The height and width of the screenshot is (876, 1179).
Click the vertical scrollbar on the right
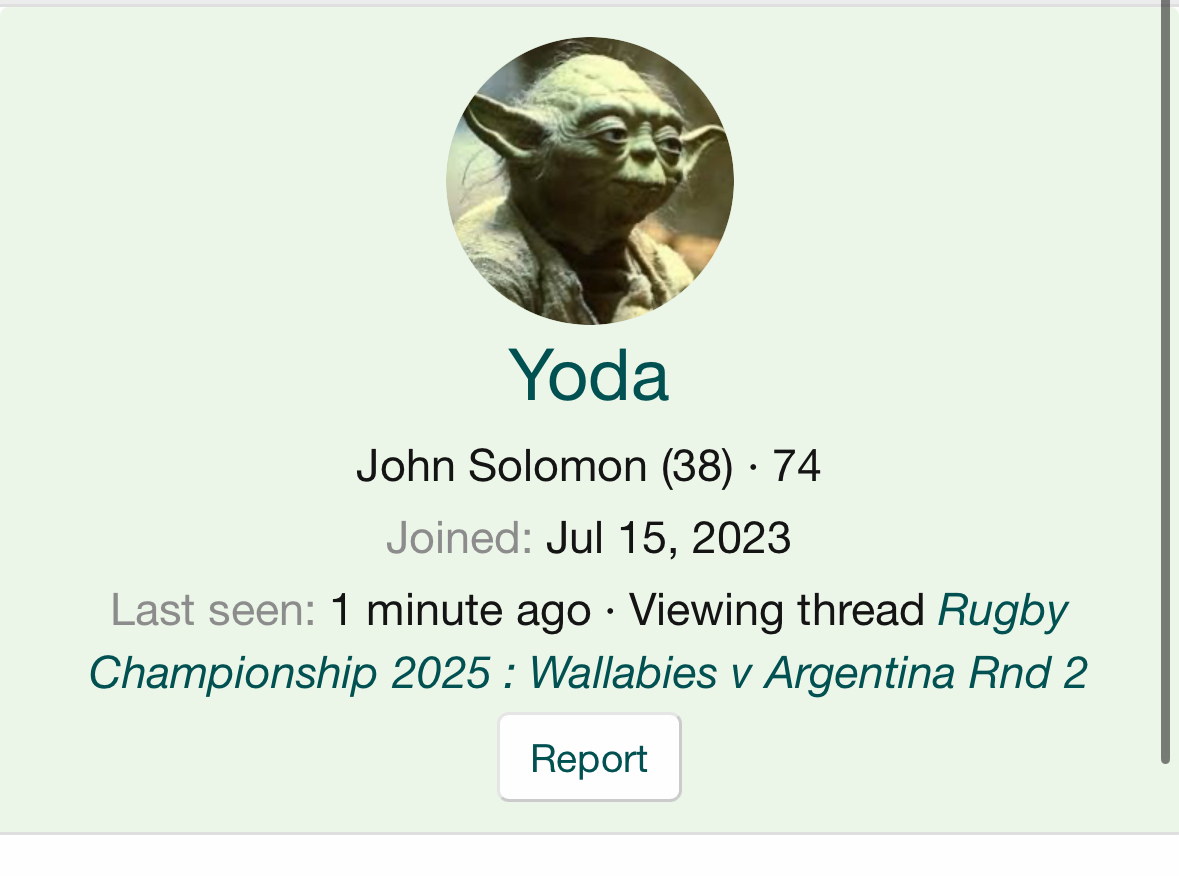(1165, 382)
